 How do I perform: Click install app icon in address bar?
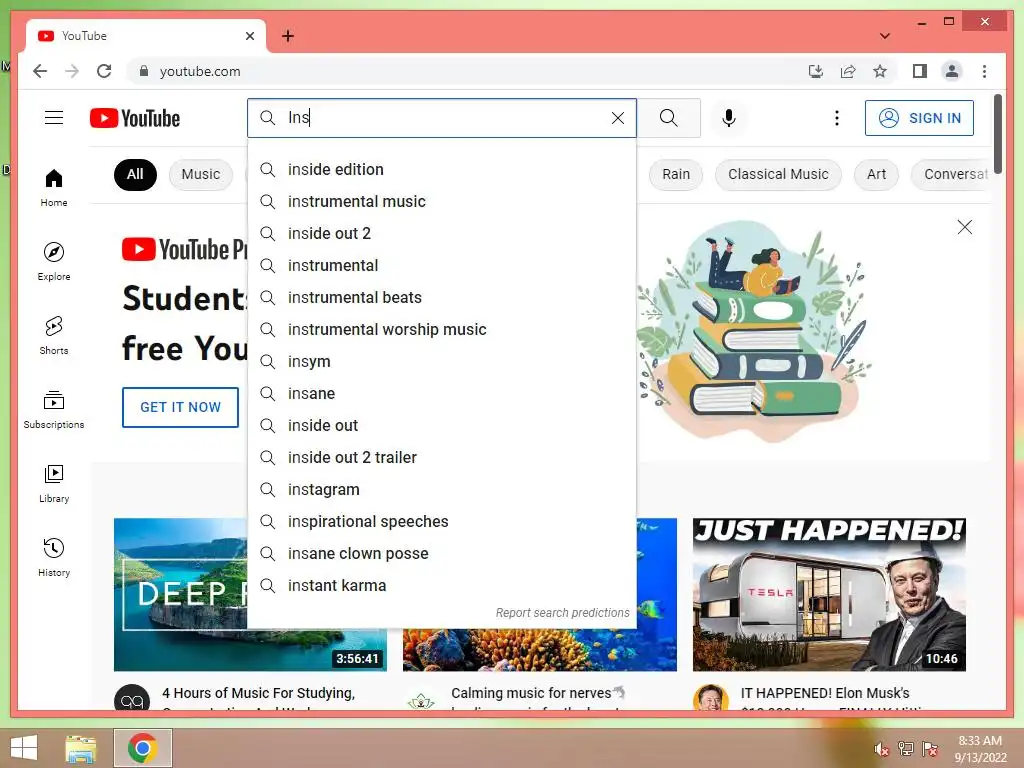[x=816, y=71]
